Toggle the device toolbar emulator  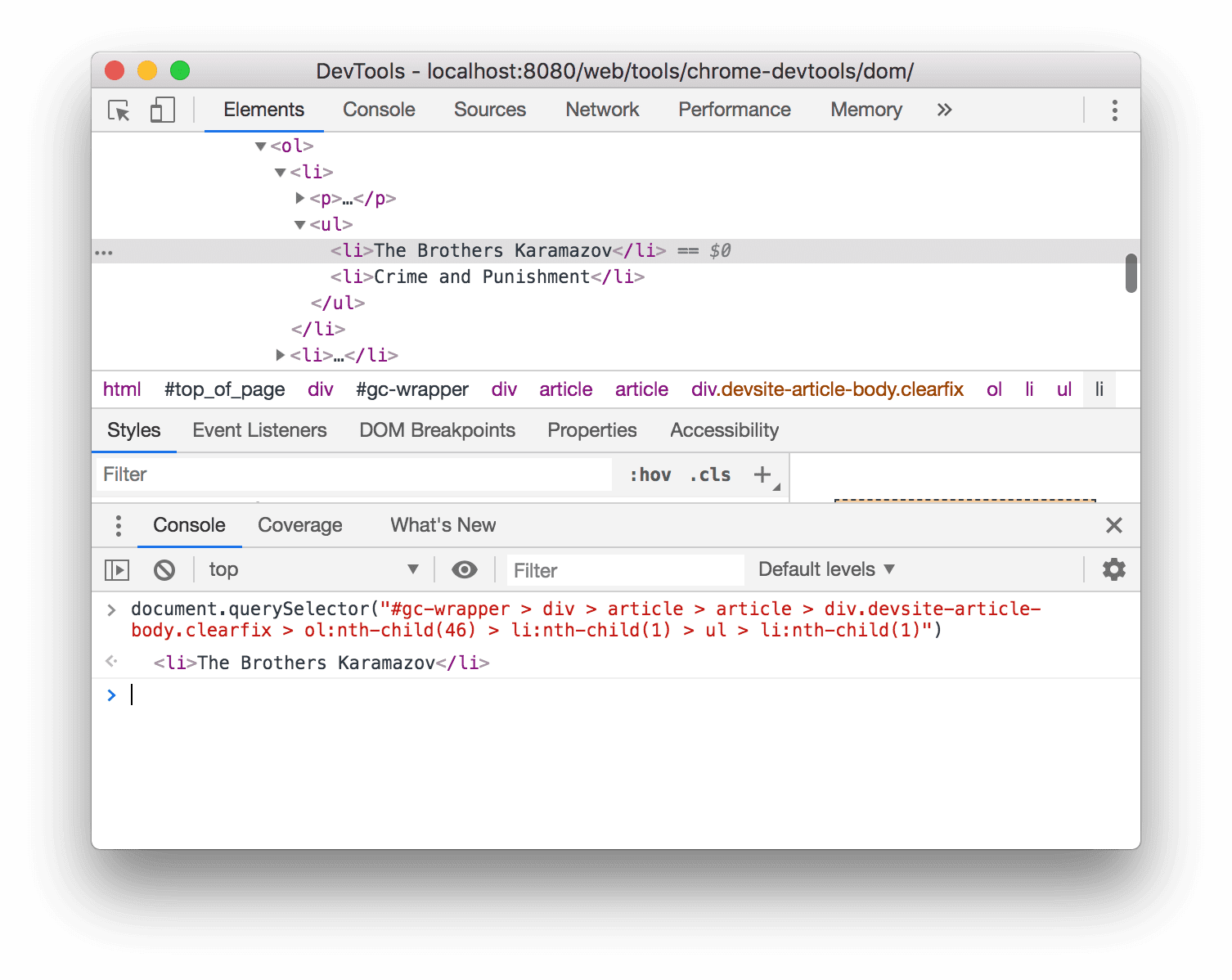coord(162,110)
